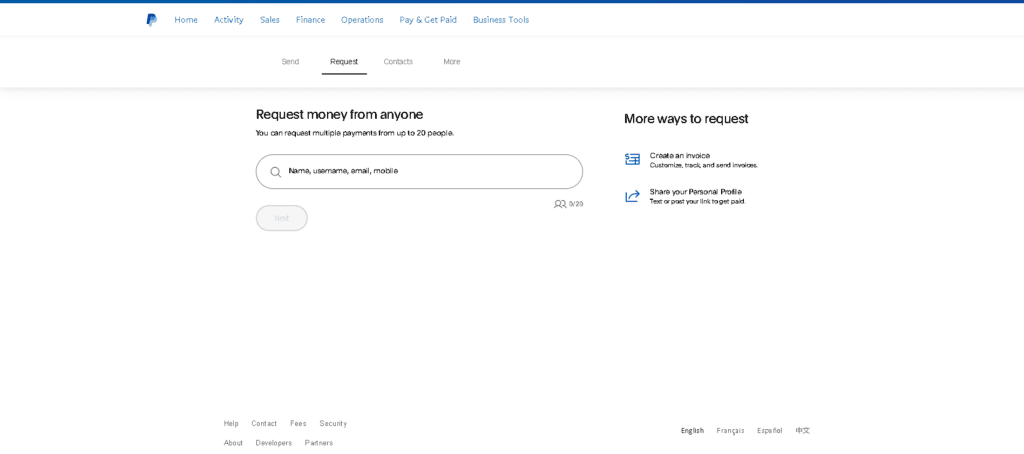The height and width of the screenshot is (454, 1024).
Task: Open the About footer link
Action: [233, 443]
